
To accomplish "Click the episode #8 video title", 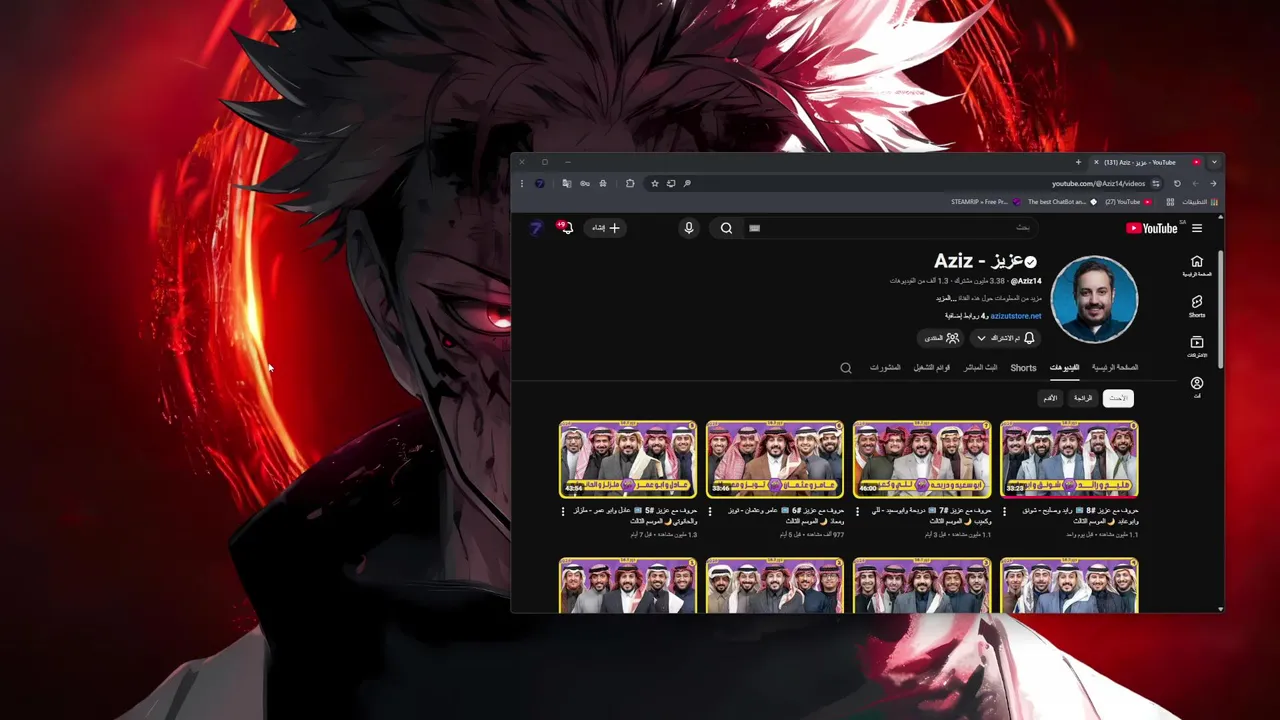I will (1078, 515).
